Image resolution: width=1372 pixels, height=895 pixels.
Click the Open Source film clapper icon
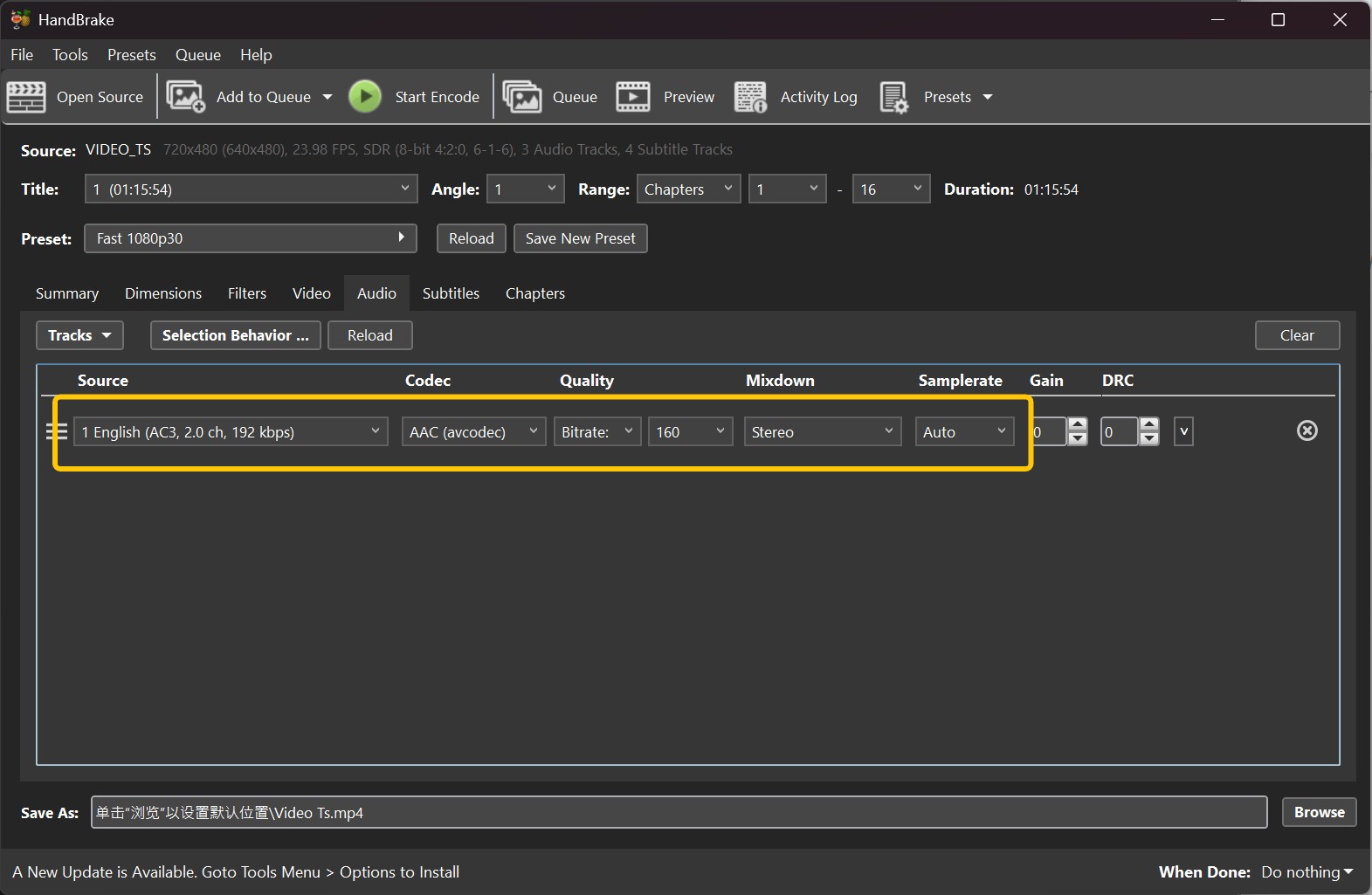(x=26, y=97)
